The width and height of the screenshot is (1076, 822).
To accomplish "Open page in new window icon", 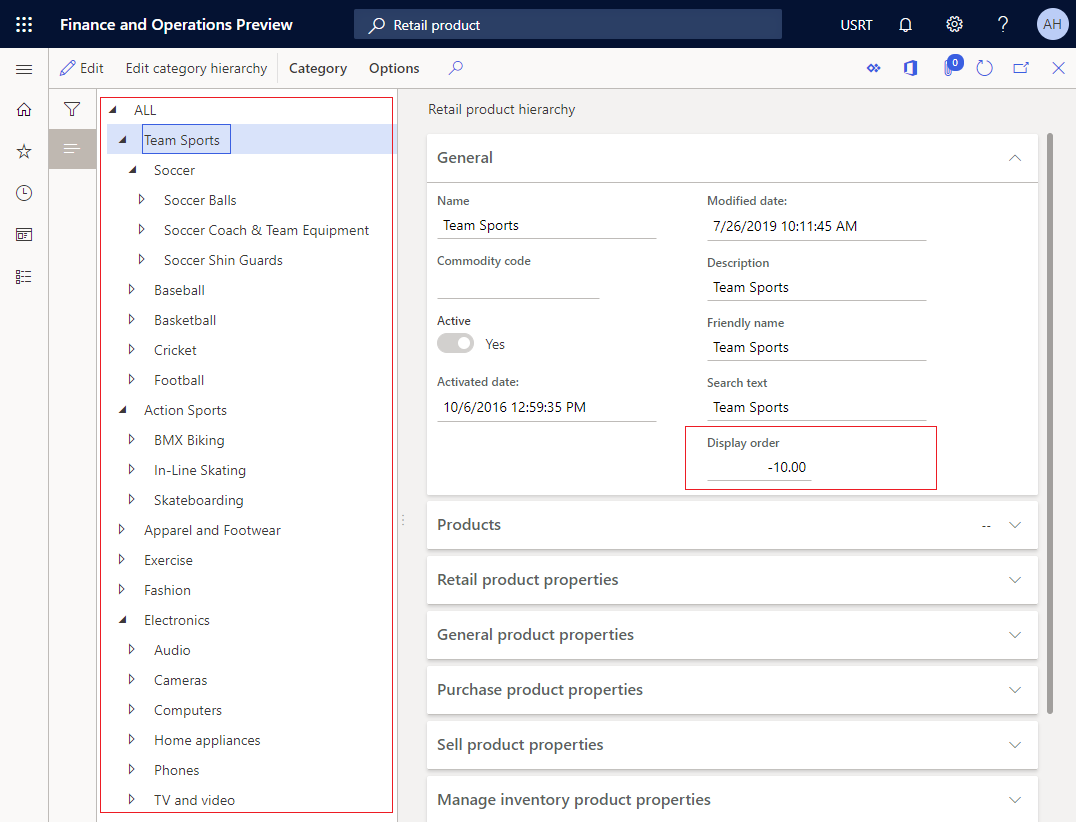I will (x=1021, y=68).
